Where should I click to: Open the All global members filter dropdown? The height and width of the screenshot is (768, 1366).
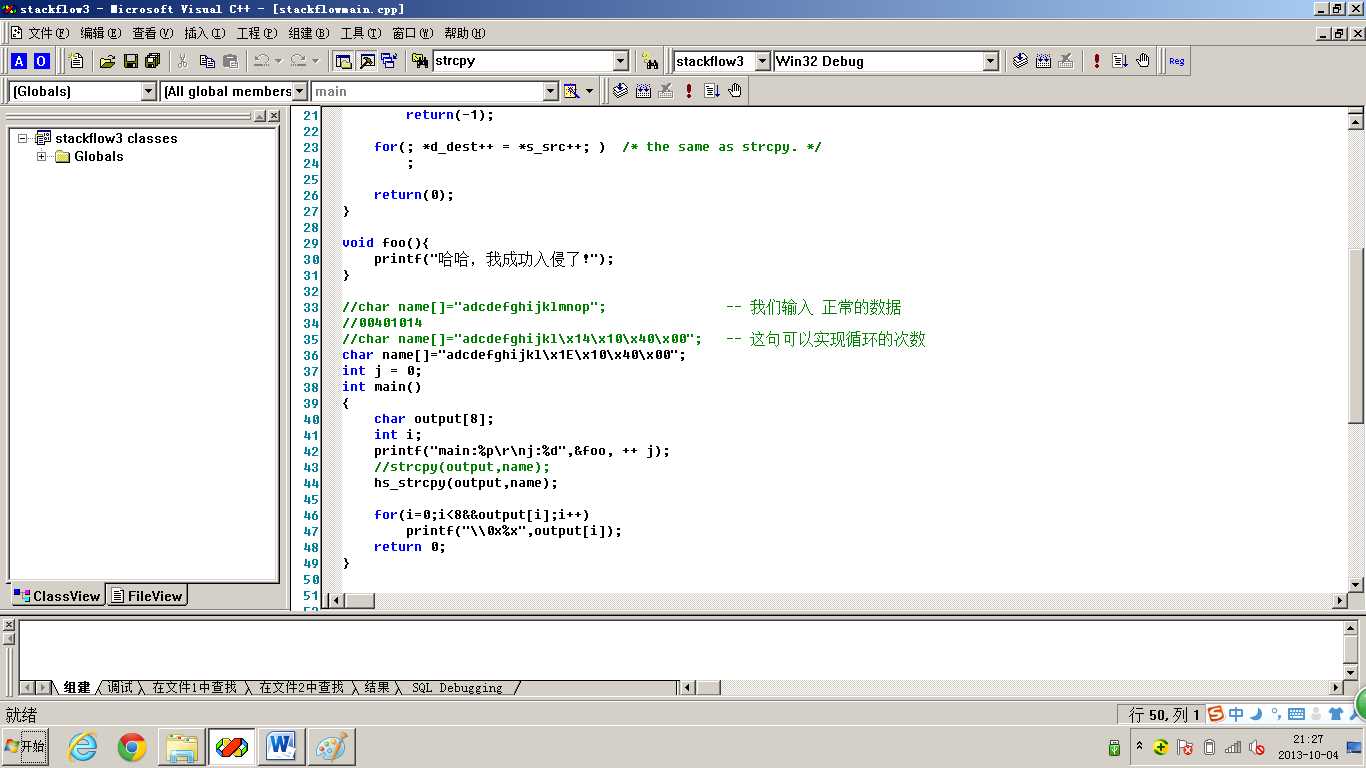pyautogui.click(x=300, y=91)
